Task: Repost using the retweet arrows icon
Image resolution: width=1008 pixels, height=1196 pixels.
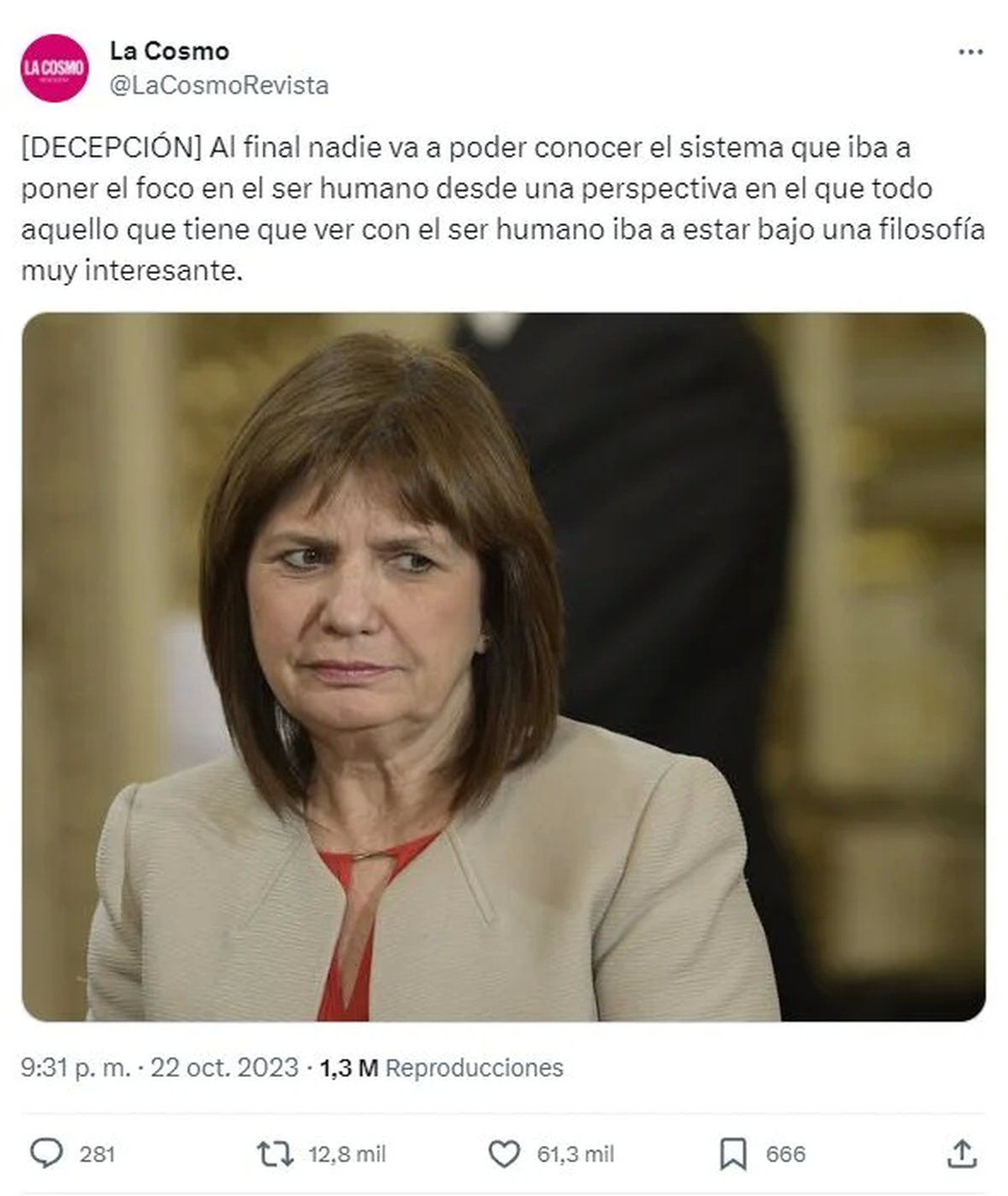Action: click(275, 1154)
